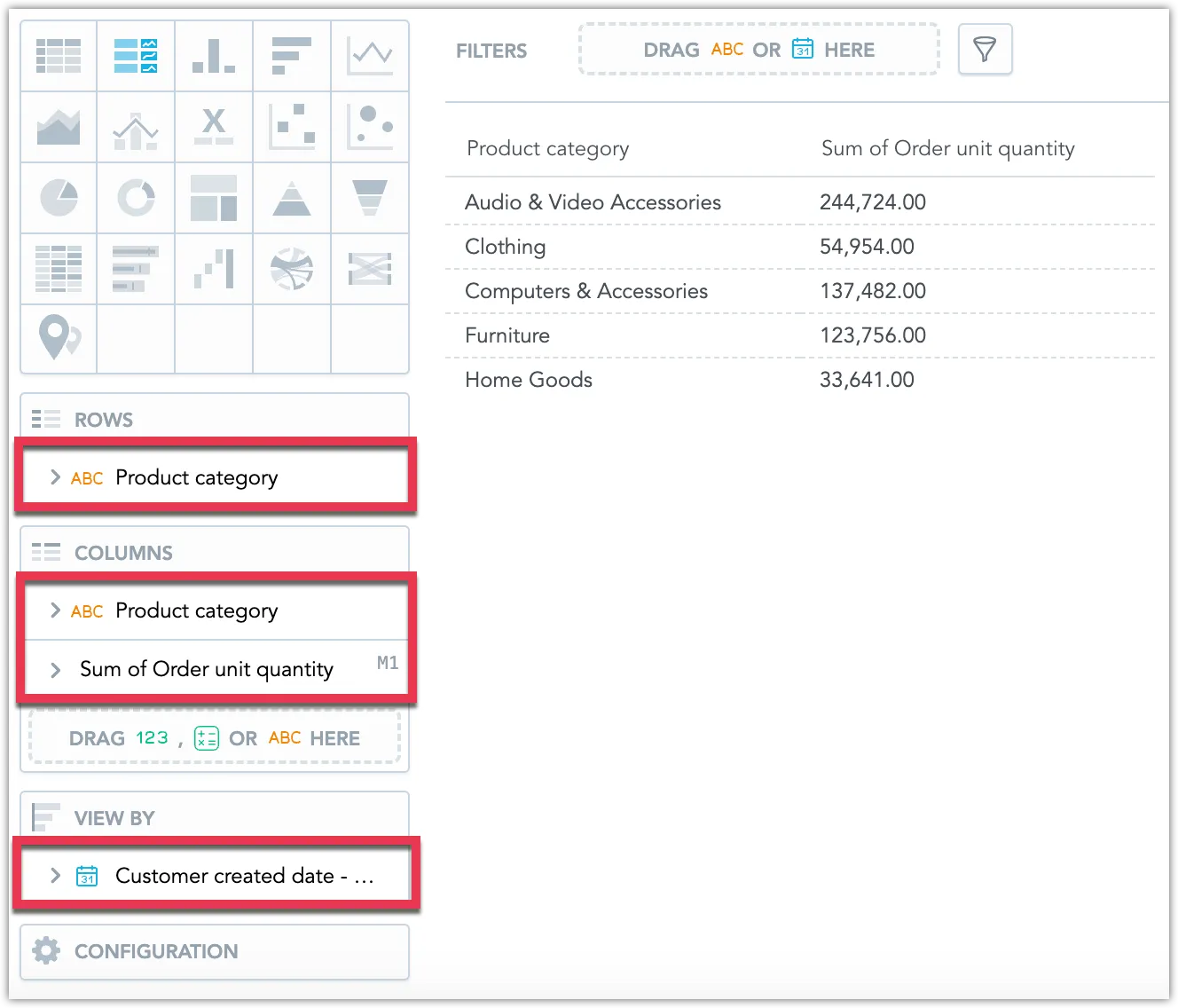Open the CONFIGURATION panel
The width and height of the screenshot is (1178, 1008).
[x=155, y=951]
